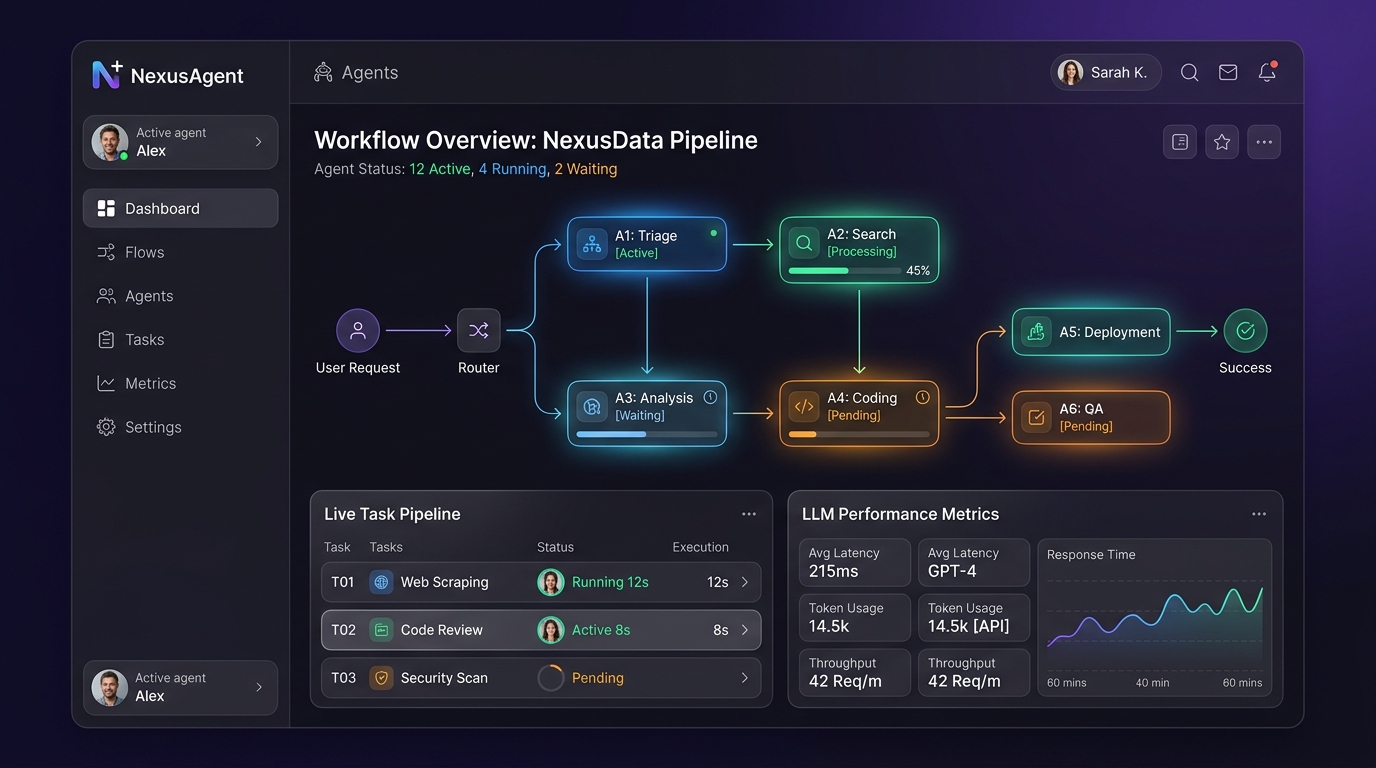
Task: Expand the T03 Security Scan row chevron
Action: (744, 678)
